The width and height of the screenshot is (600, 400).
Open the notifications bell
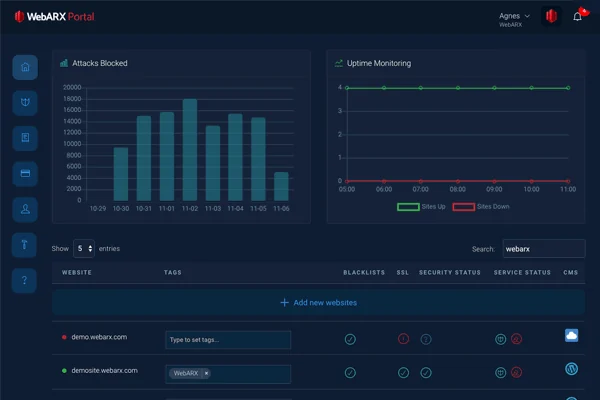click(x=577, y=16)
